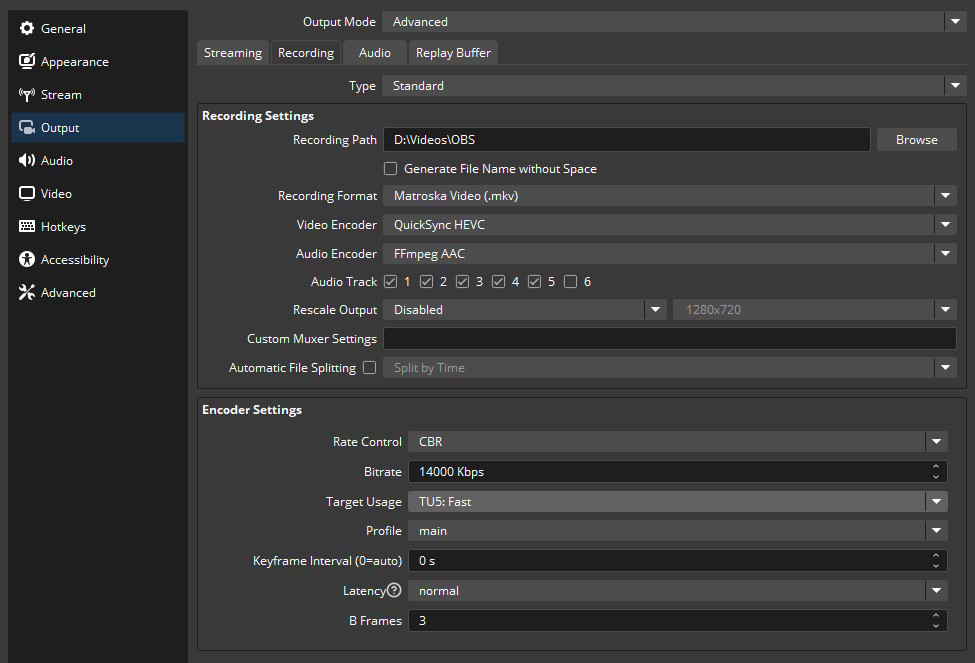The image size is (975, 663).
Task: Open the Rescale Output Disabled dropdown
Action: 525,310
